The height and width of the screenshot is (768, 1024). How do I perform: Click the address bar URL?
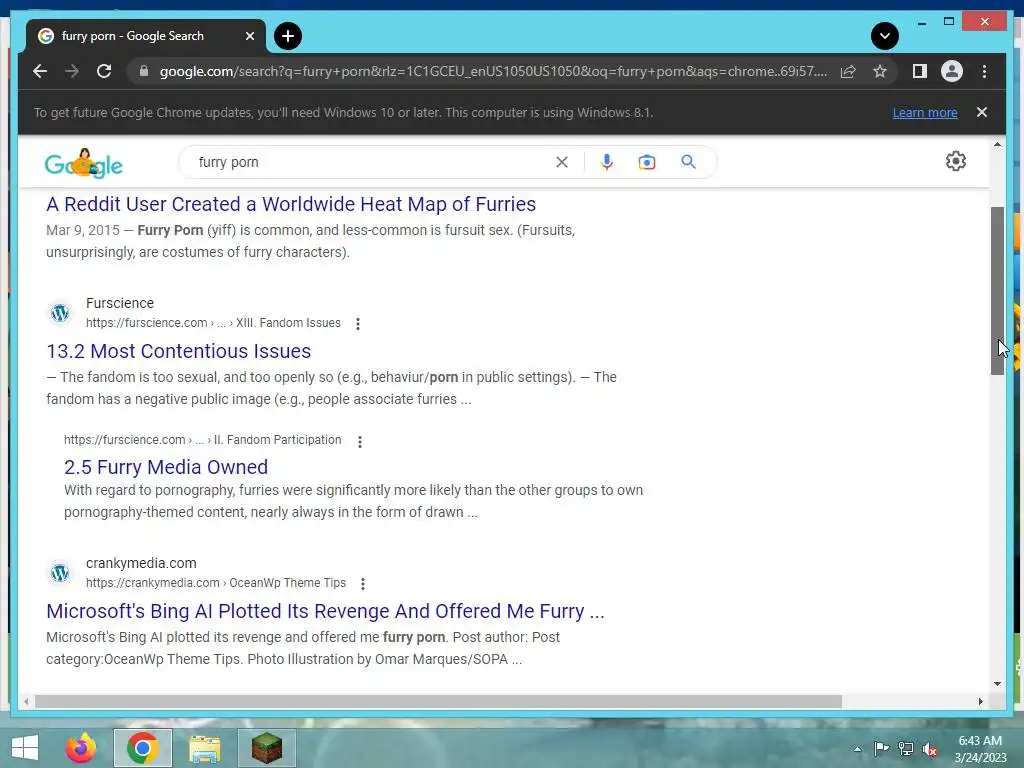click(493, 71)
